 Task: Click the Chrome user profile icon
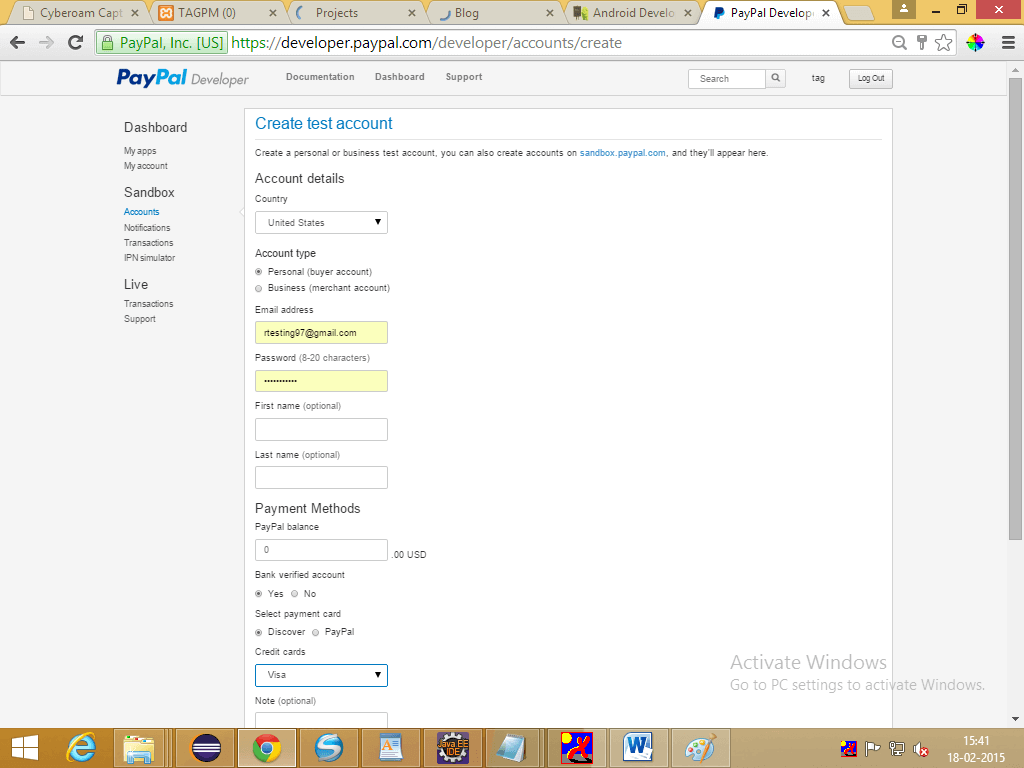[x=904, y=9]
